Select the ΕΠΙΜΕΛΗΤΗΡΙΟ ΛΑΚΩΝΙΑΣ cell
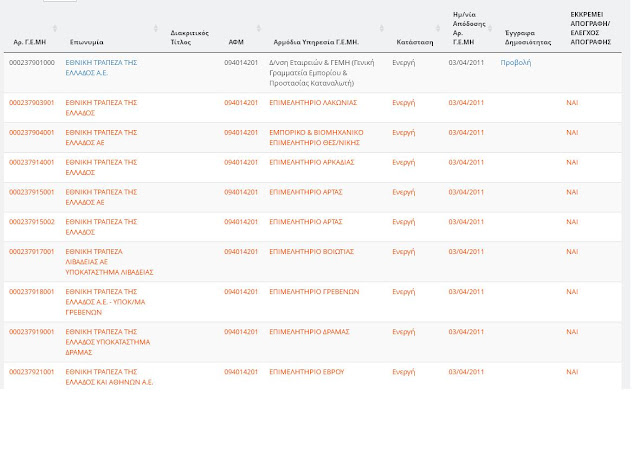This screenshot has height=462, width=640. click(x=313, y=102)
